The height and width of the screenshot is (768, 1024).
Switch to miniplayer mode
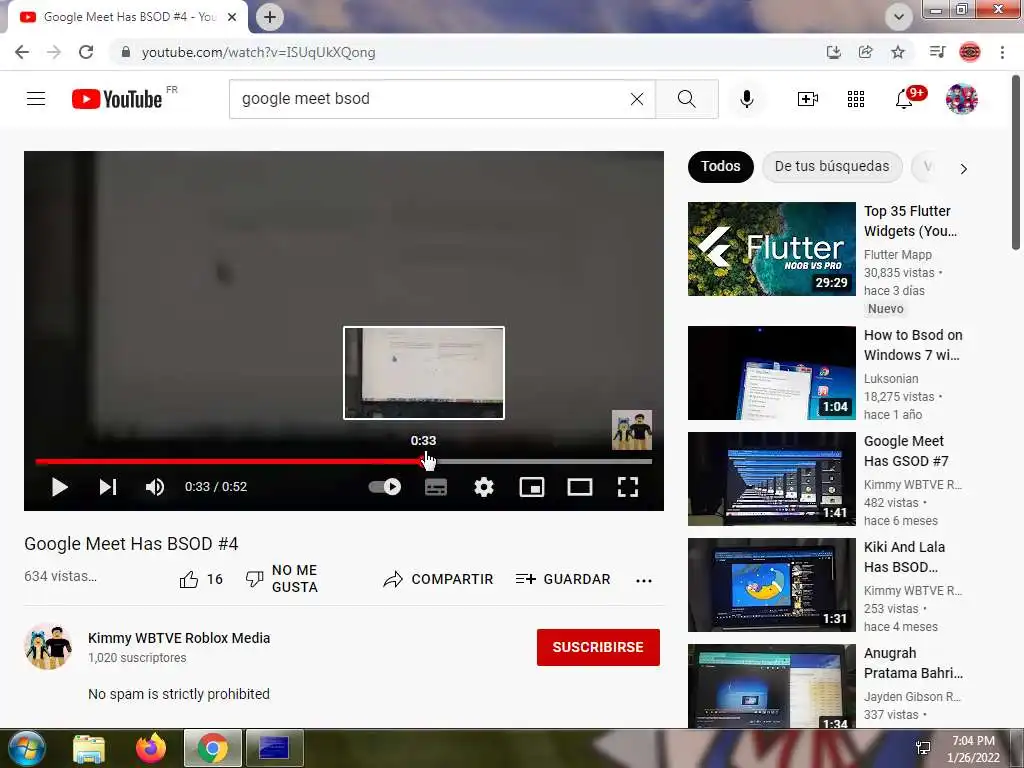click(532, 487)
